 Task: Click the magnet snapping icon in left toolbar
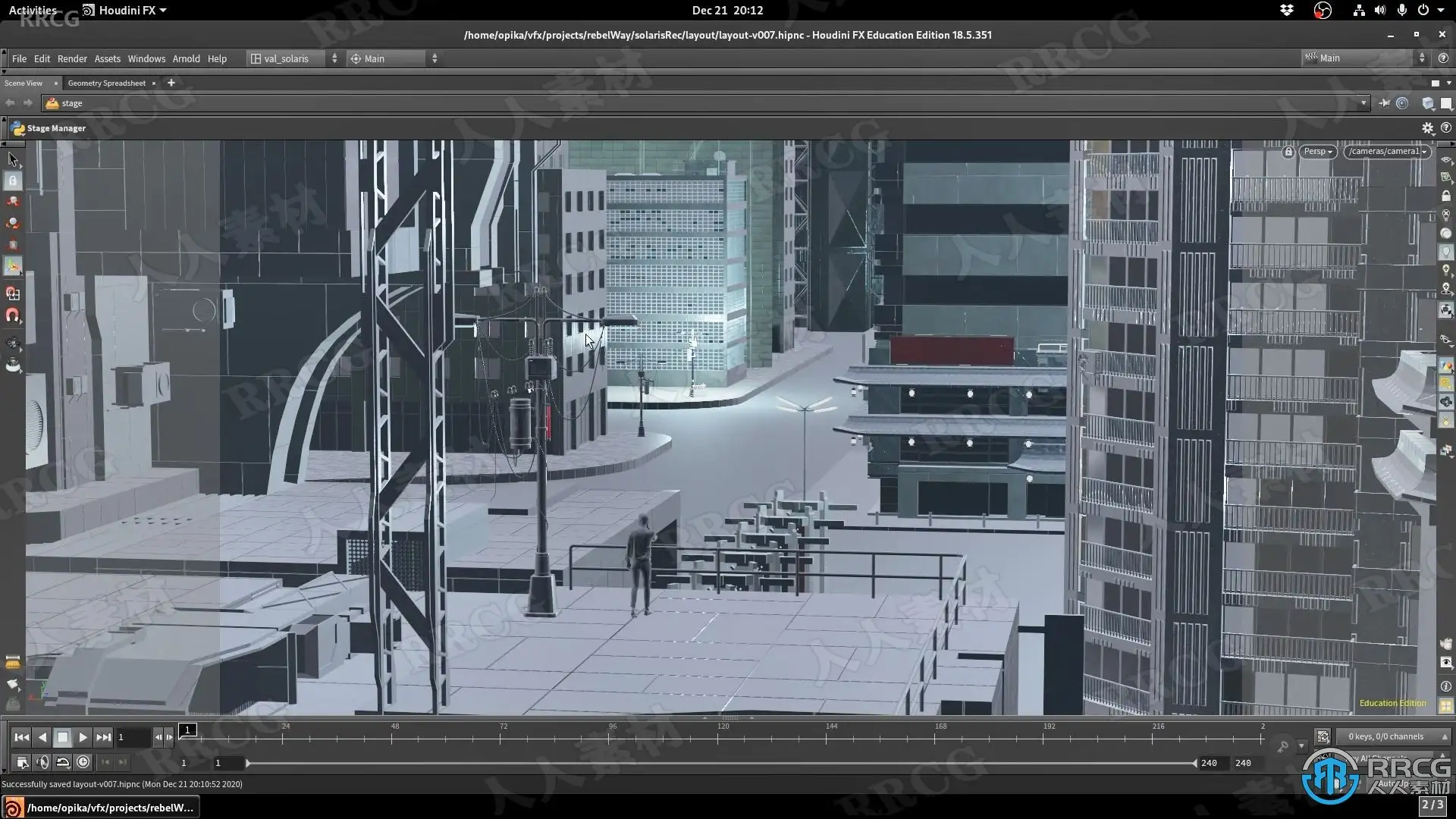[13, 315]
